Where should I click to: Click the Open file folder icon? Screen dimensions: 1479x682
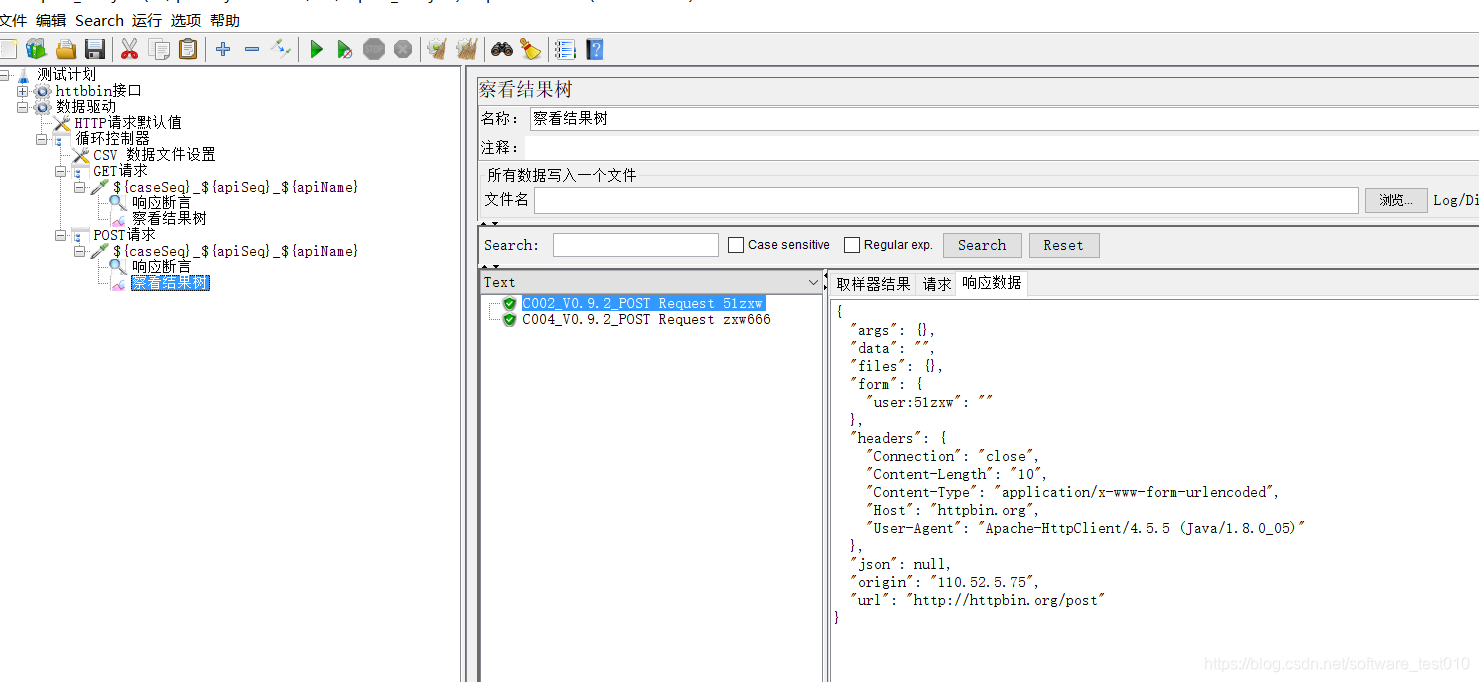pyautogui.click(x=66, y=49)
